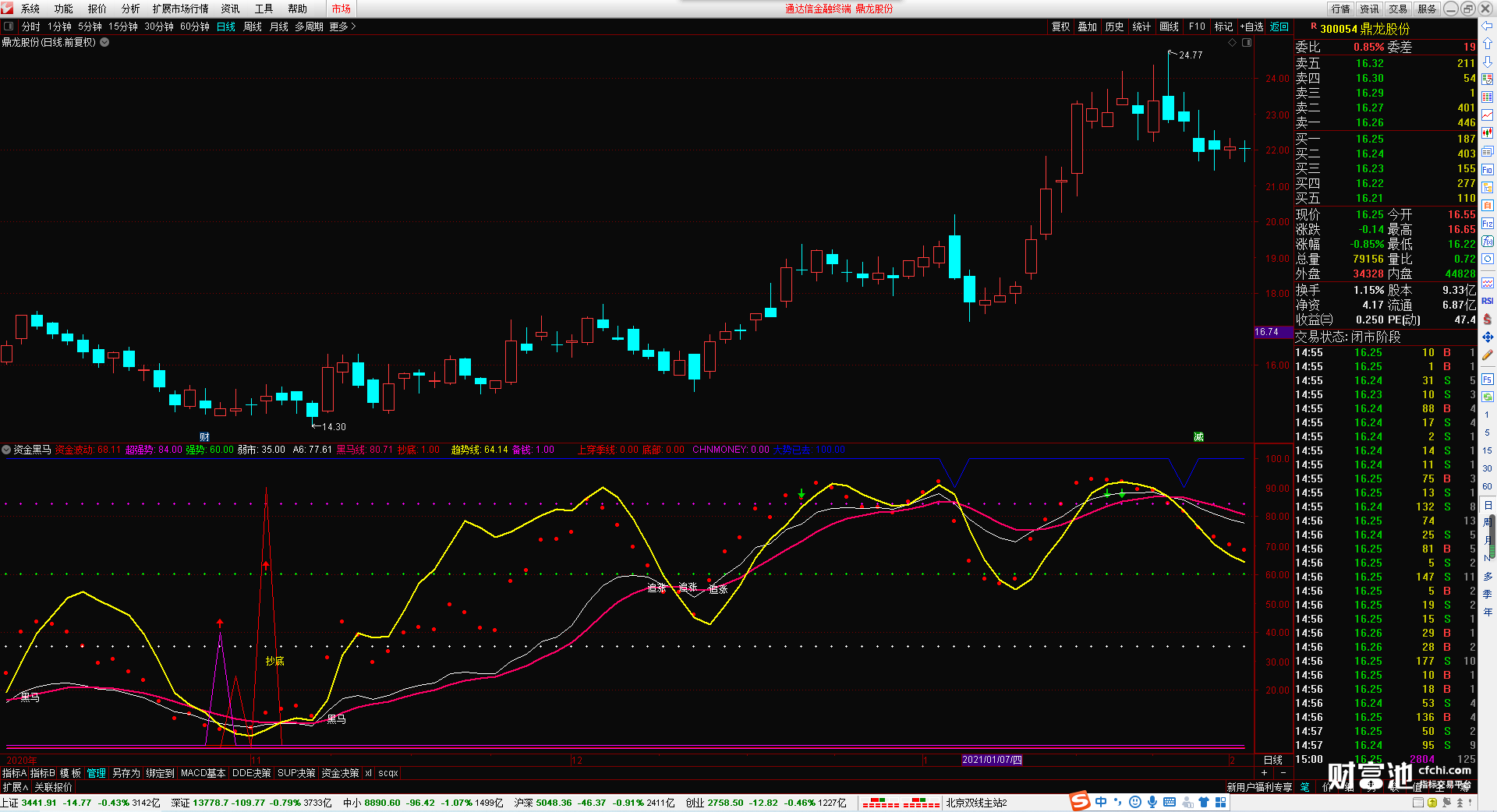The image size is (1497, 812).
Task: Click the 行情 button at top right
Action: 1341,9
